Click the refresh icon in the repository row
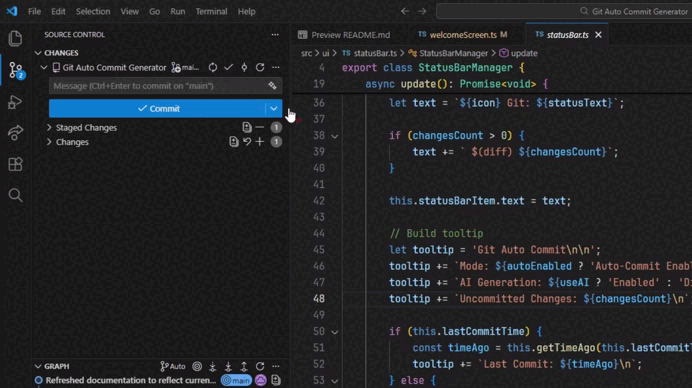This screenshot has width=692, height=388. 260,68
